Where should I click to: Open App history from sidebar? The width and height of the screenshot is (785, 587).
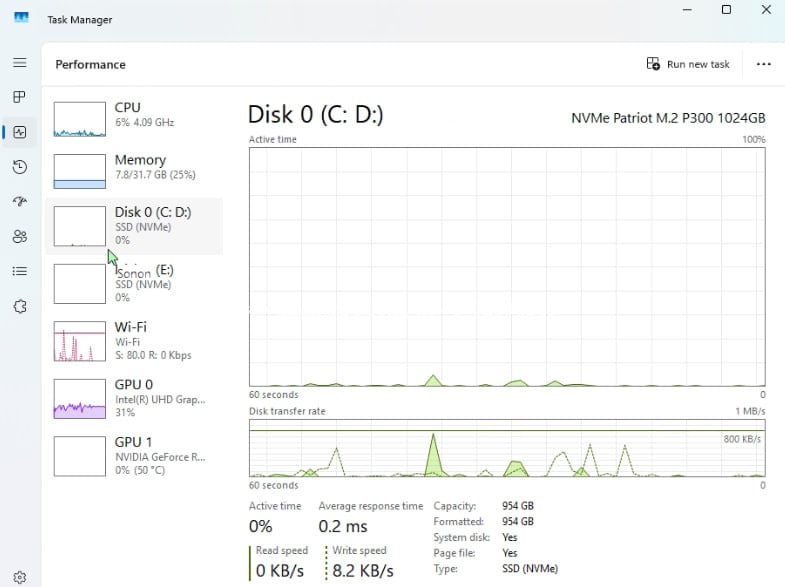coord(19,167)
